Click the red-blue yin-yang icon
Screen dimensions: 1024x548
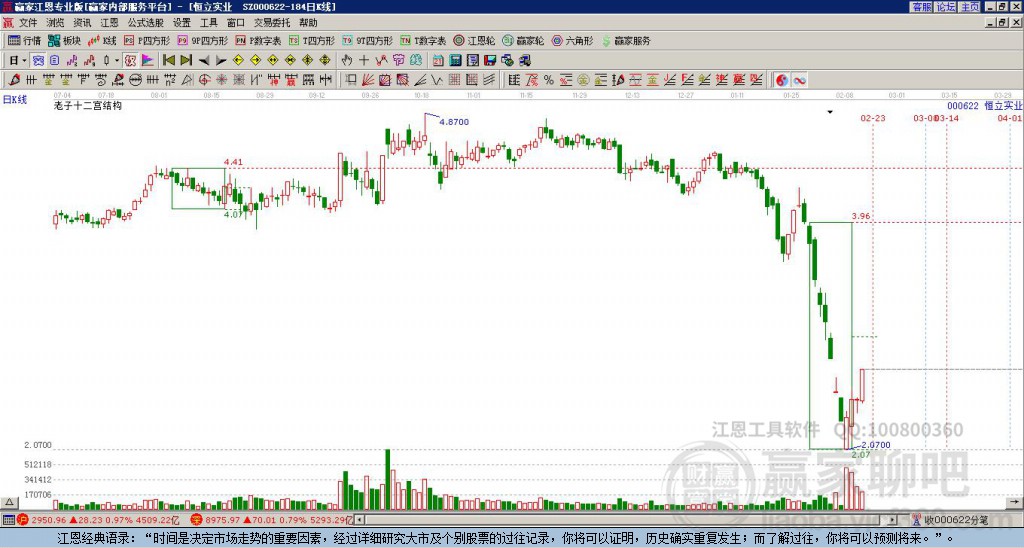coord(782,80)
